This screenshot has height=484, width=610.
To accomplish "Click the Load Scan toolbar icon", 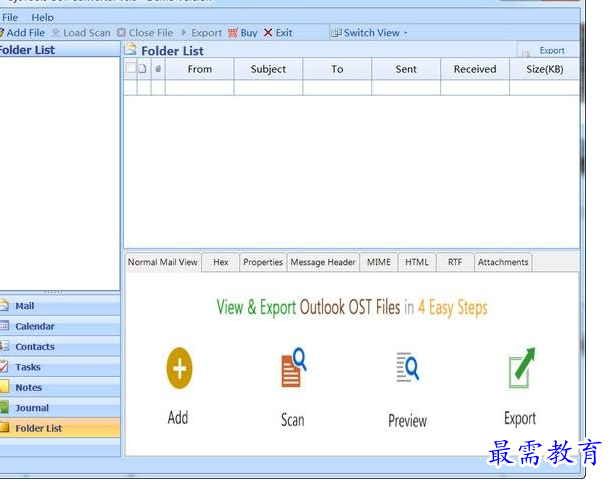I will (x=56, y=33).
